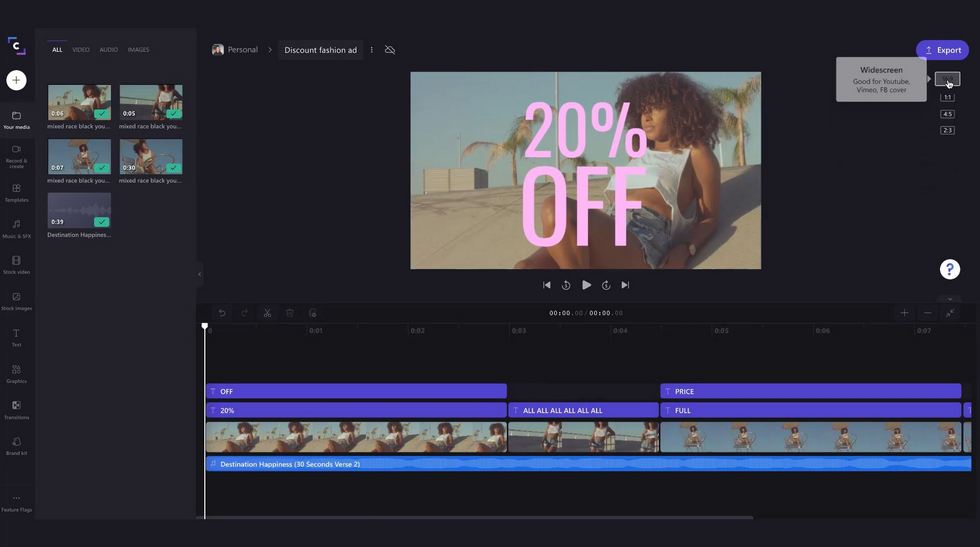Open the Stock images library
The height and width of the screenshot is (547, 980).
click(16, 301)
